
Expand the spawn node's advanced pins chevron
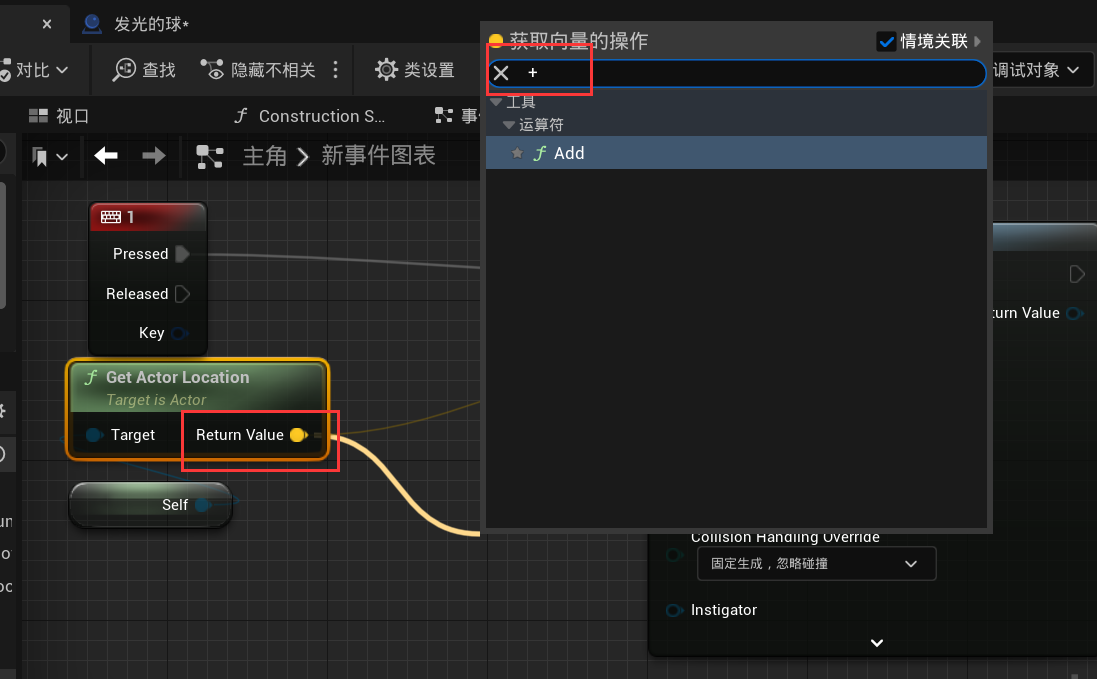[877, 643]
